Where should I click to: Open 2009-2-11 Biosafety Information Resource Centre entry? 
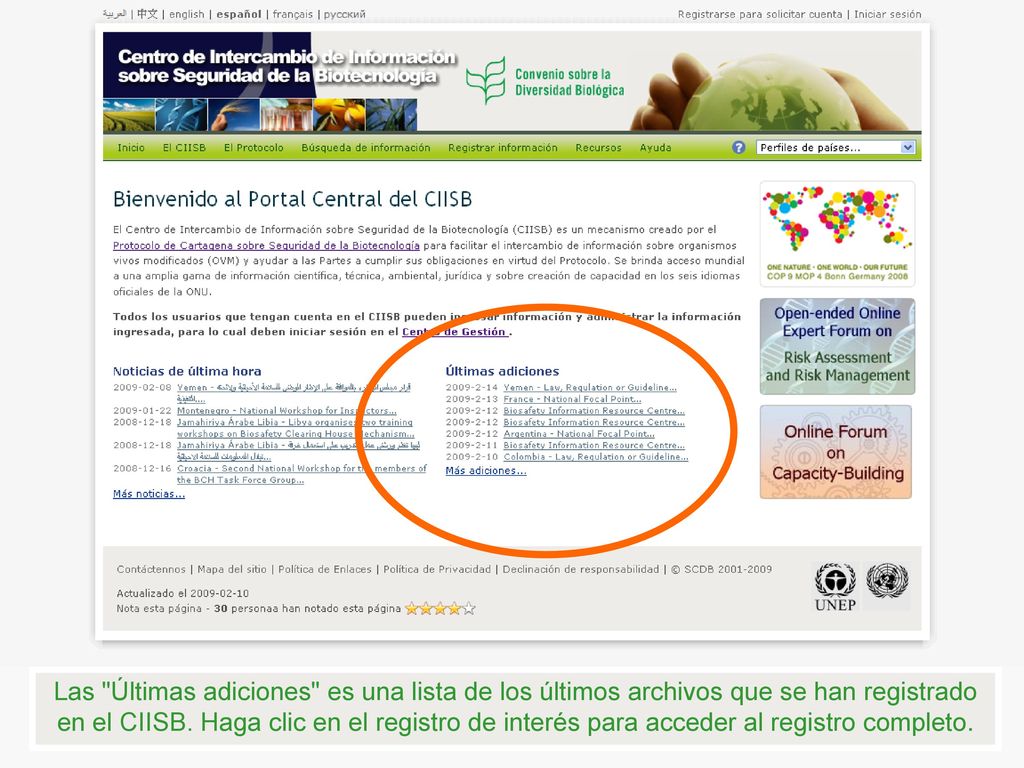594,445
